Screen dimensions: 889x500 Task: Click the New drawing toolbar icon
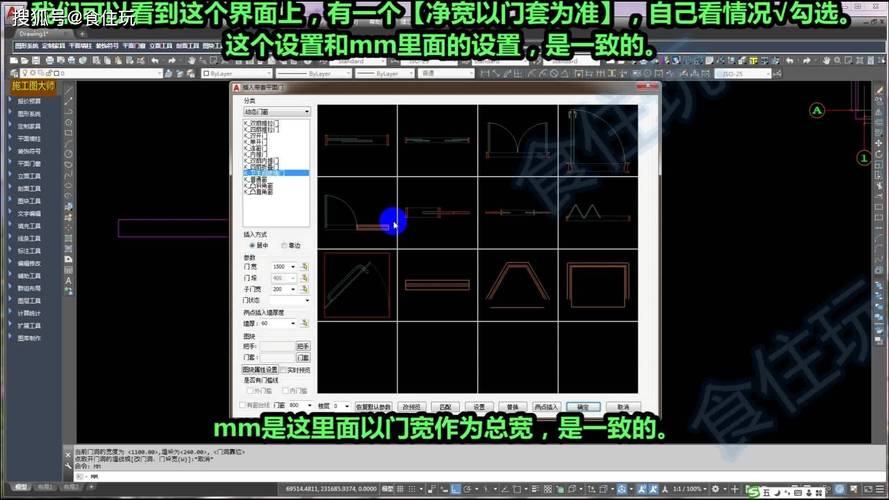coord(14,60)
